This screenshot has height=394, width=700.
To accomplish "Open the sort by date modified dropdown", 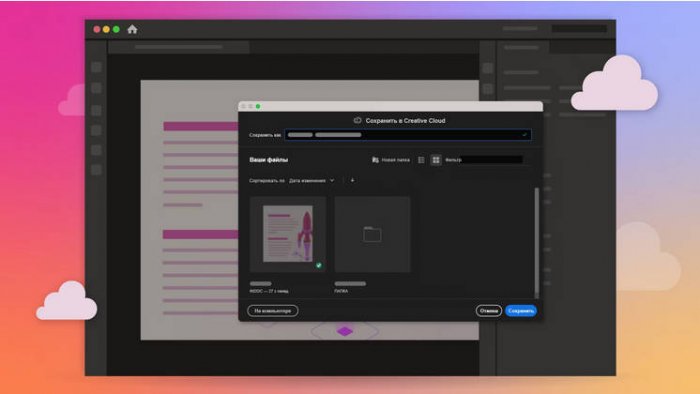I will pos(311,181).
